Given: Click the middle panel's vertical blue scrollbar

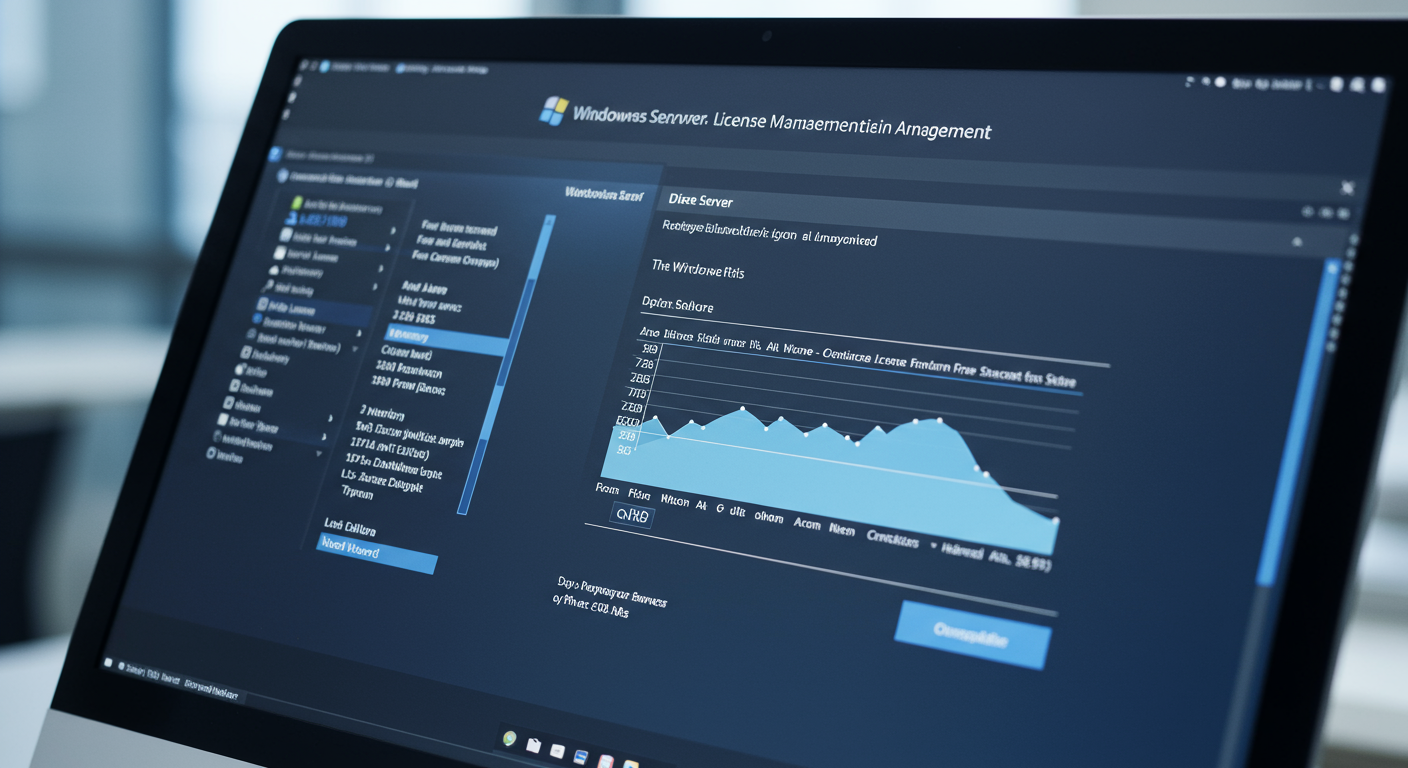Looking at the screenshot, I should tap(505, 365).
